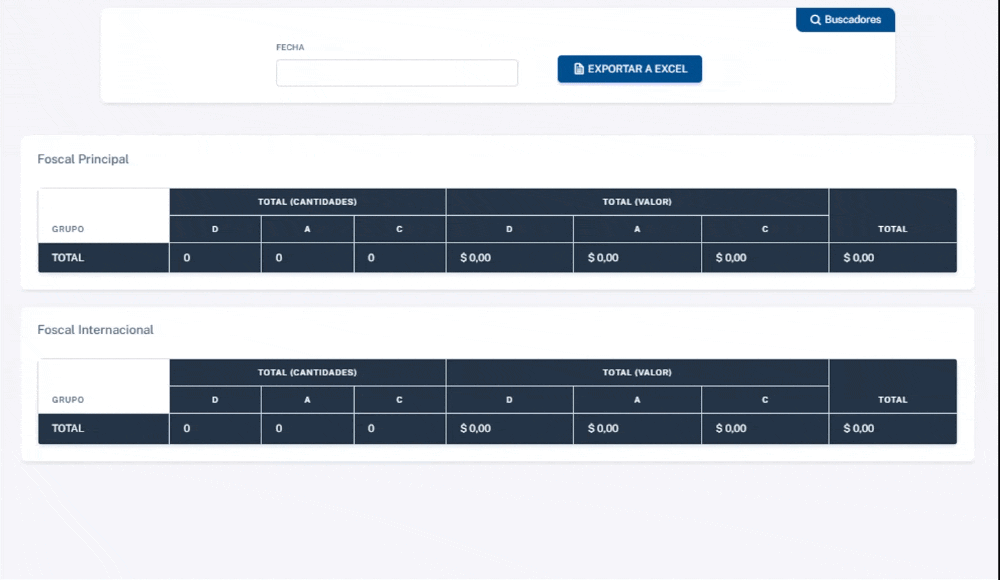
Task: Select Total (Valor) header in Foscal Internacional
Action: (x=637, y=373)
